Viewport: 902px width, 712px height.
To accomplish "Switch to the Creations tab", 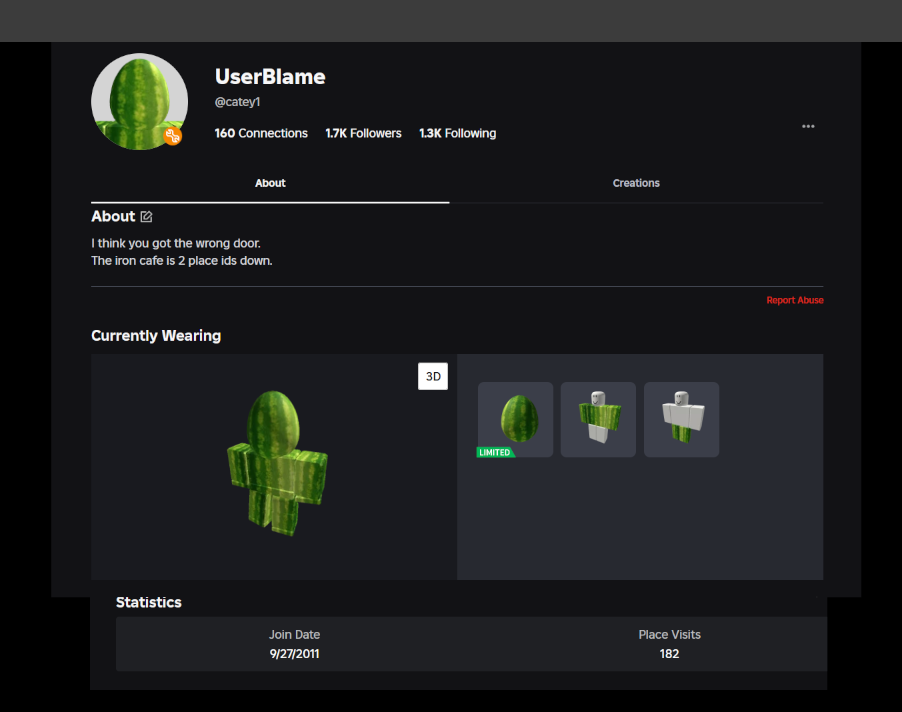I will [x=636, y=183].
